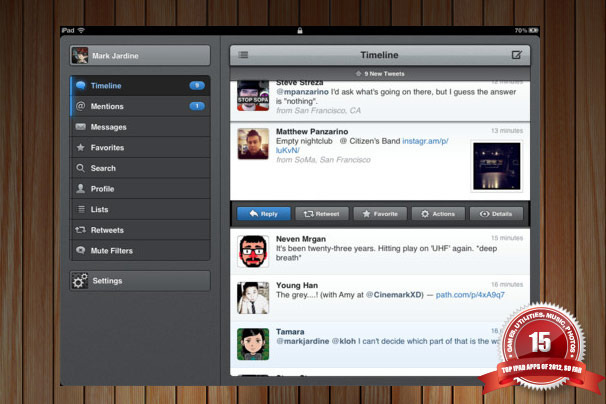View Details of the selected tweet
The width and height of the screenshot is (606, 404).
coord(496,214)
